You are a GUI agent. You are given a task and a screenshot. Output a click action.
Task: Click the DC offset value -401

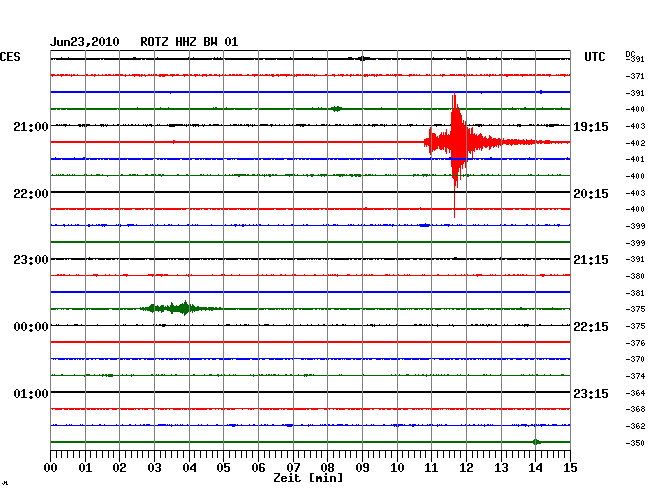click(635, 160)
